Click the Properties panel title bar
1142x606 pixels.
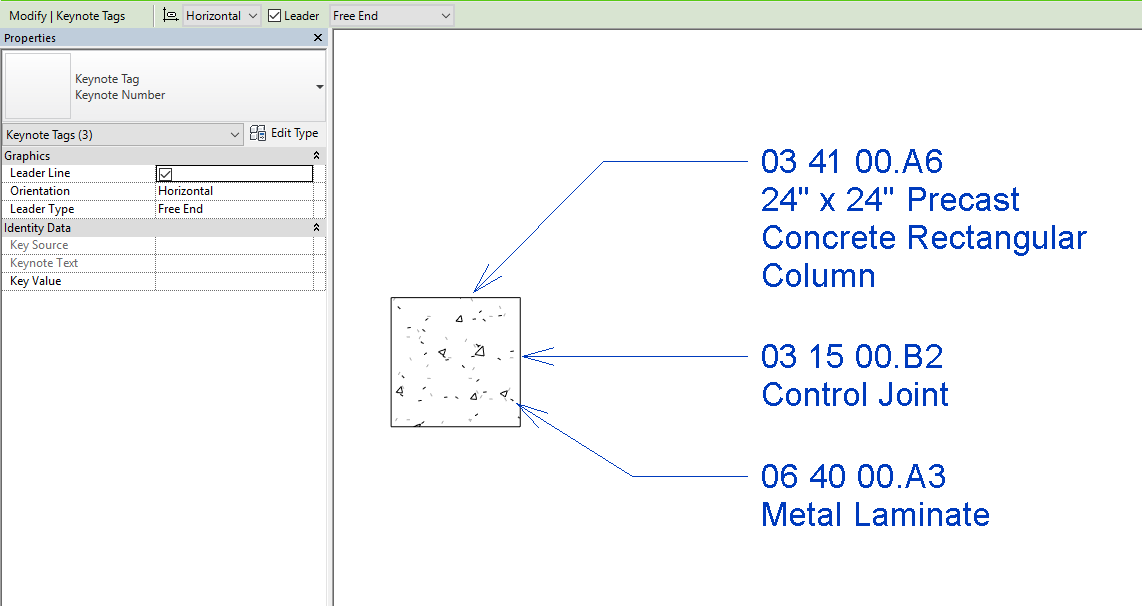pos(150,38)
